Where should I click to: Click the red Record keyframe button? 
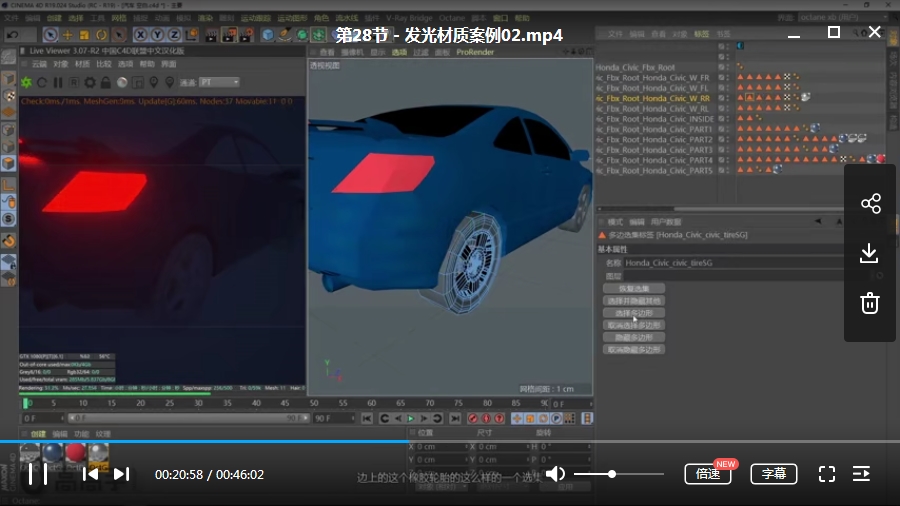473,419
